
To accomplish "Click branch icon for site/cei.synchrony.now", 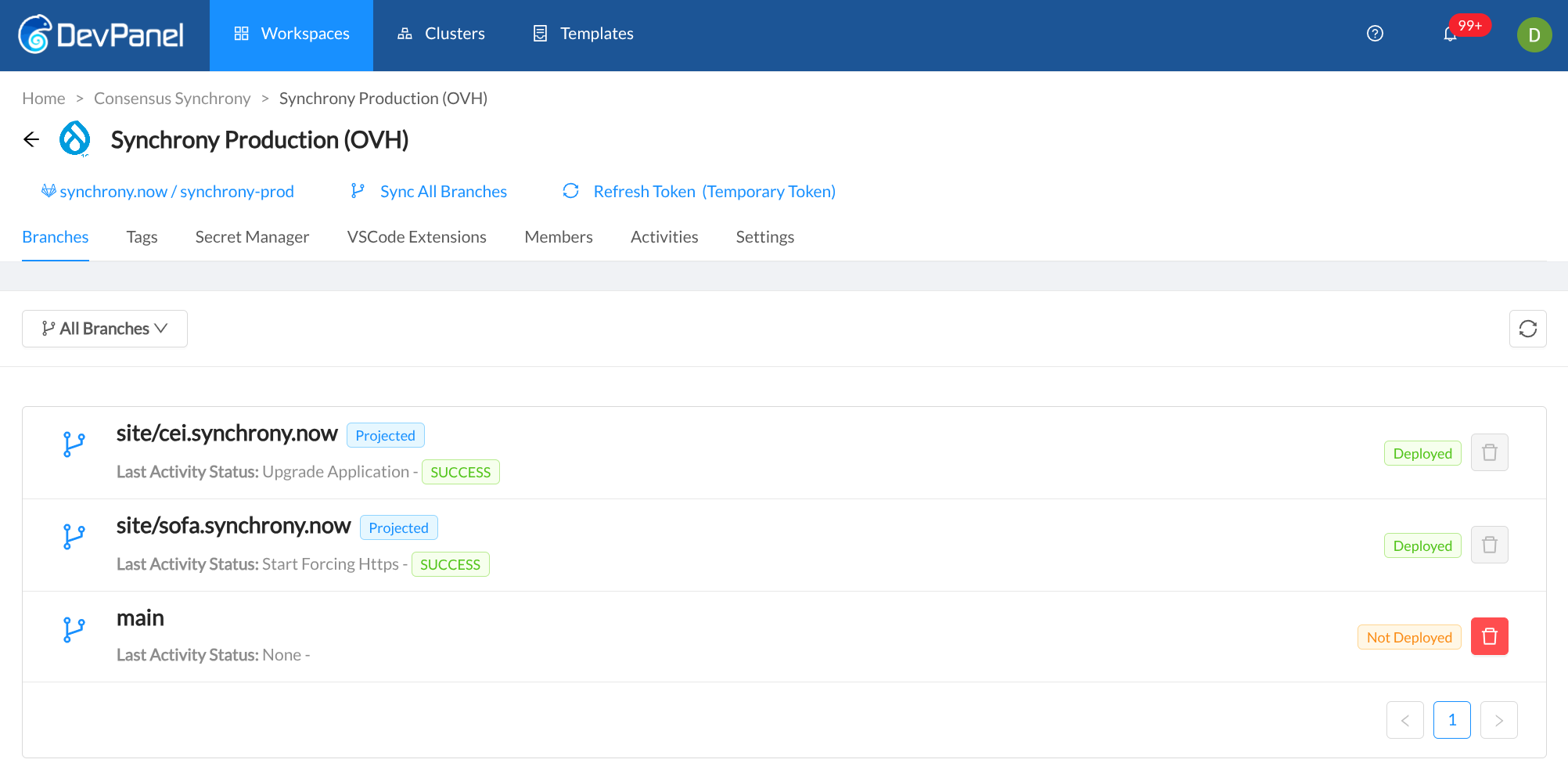I will coord(74,444).
